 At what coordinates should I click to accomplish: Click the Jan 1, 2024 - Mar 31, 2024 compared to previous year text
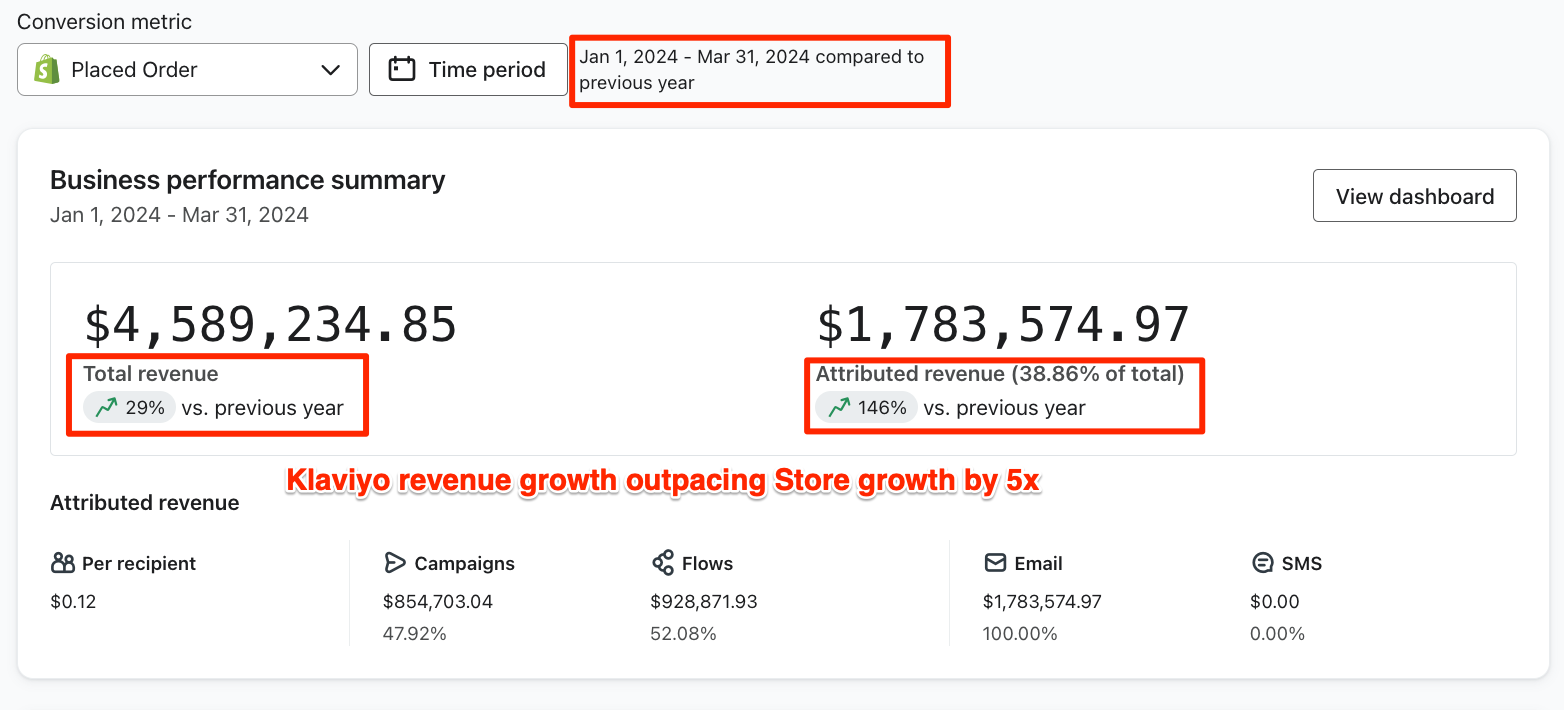[752, 70]
